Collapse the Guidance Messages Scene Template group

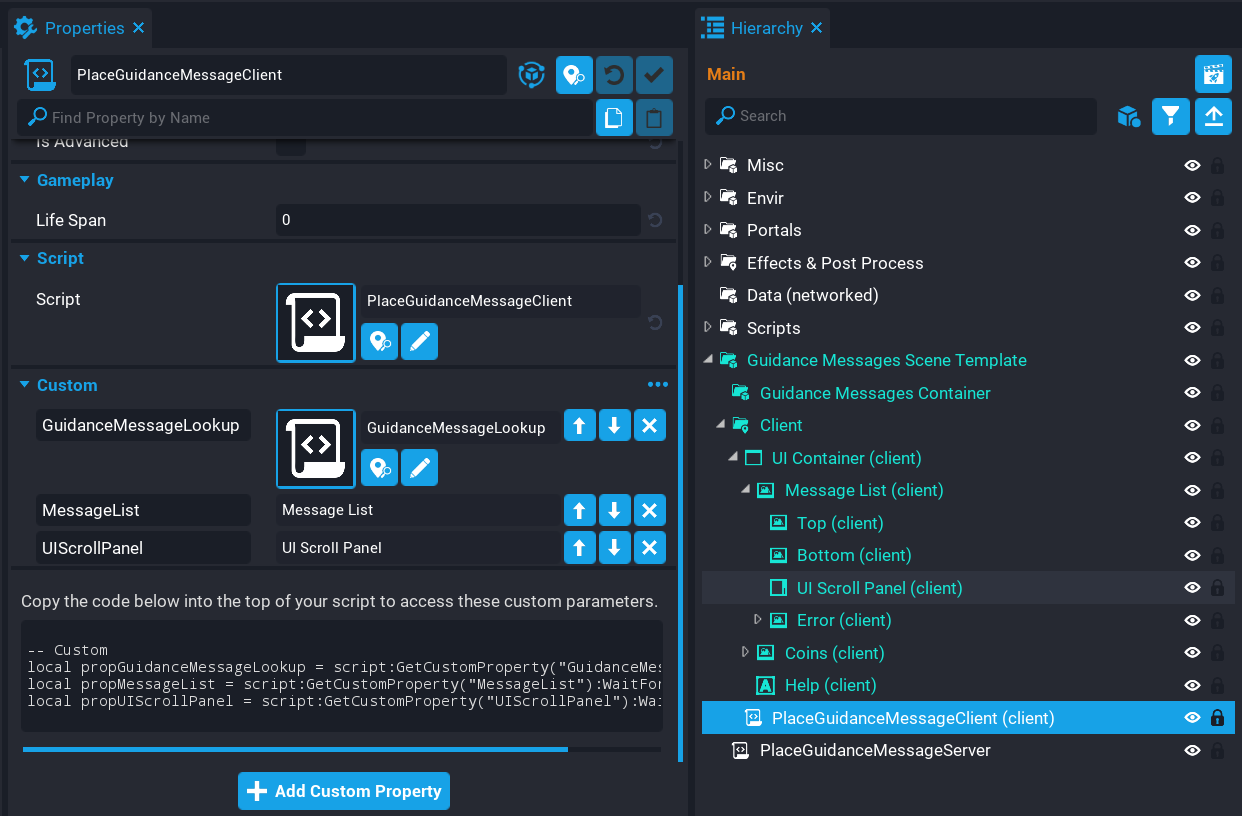pos(708,360)
